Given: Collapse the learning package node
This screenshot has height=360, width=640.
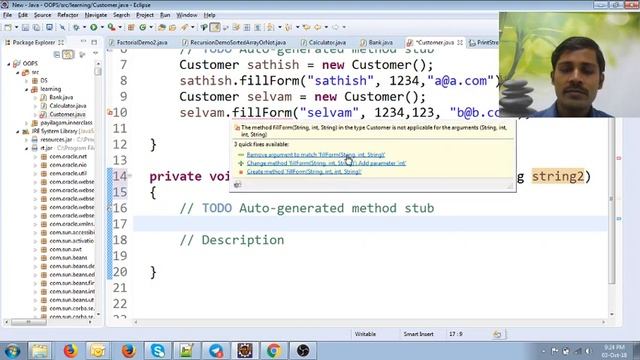Looking at the screenshot, I should click(27, 89).
